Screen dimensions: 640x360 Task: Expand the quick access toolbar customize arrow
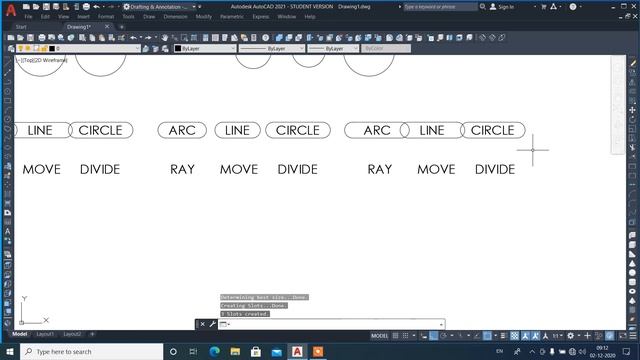200,7
